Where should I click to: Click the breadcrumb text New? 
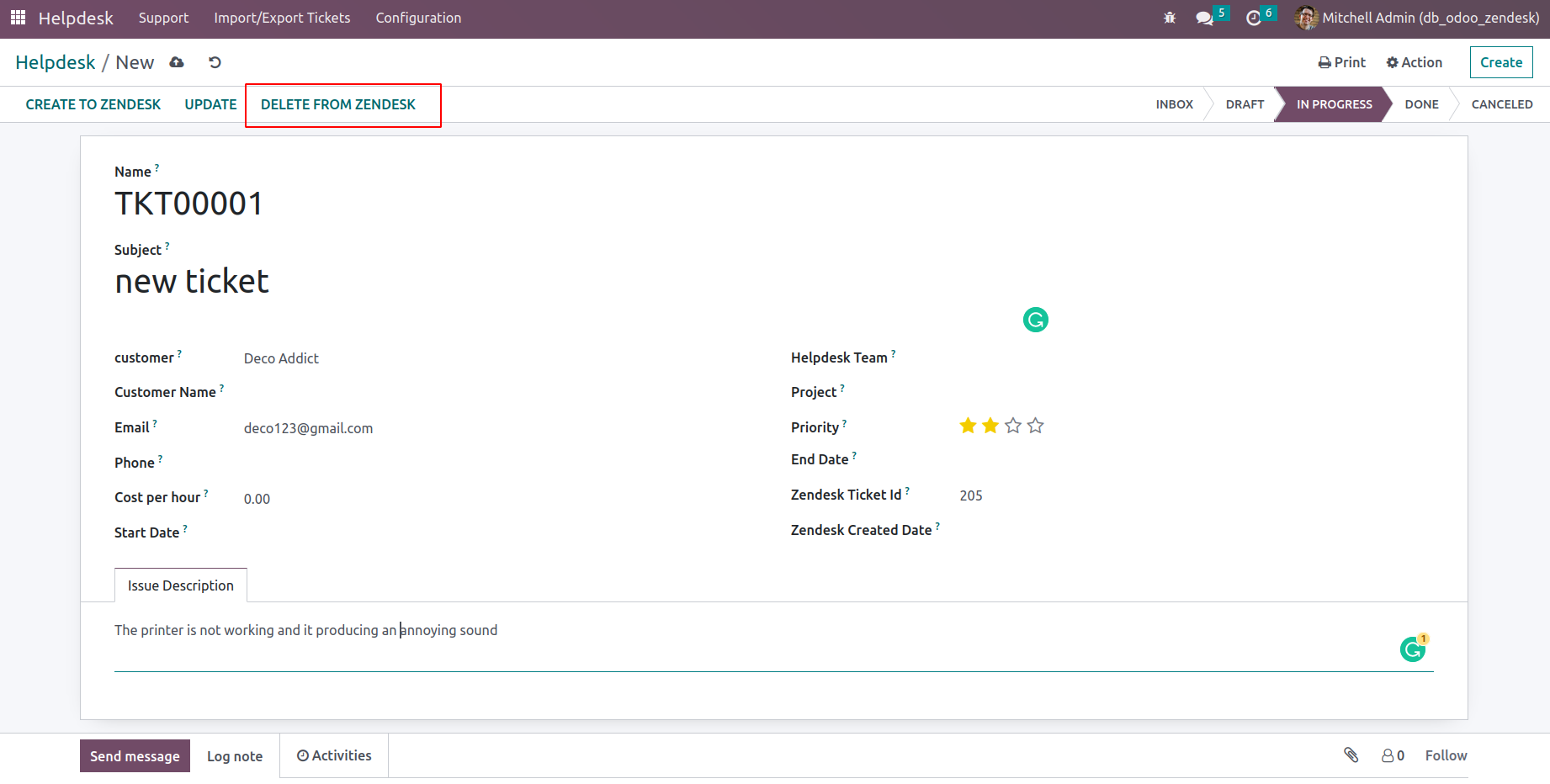click(x=135, y=62)
